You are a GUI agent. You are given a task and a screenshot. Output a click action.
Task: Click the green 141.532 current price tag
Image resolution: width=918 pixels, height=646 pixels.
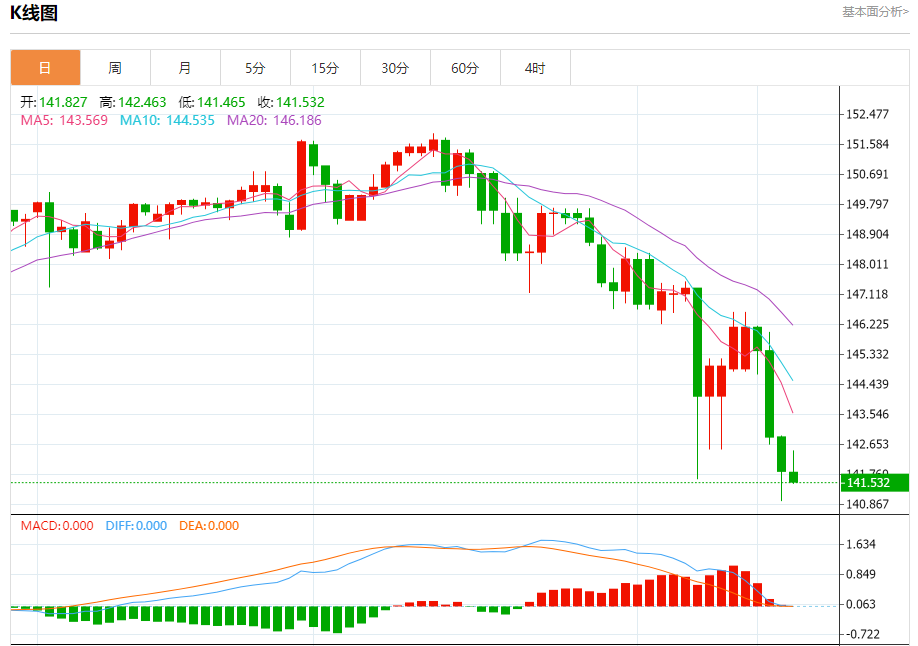pos(875,483)
